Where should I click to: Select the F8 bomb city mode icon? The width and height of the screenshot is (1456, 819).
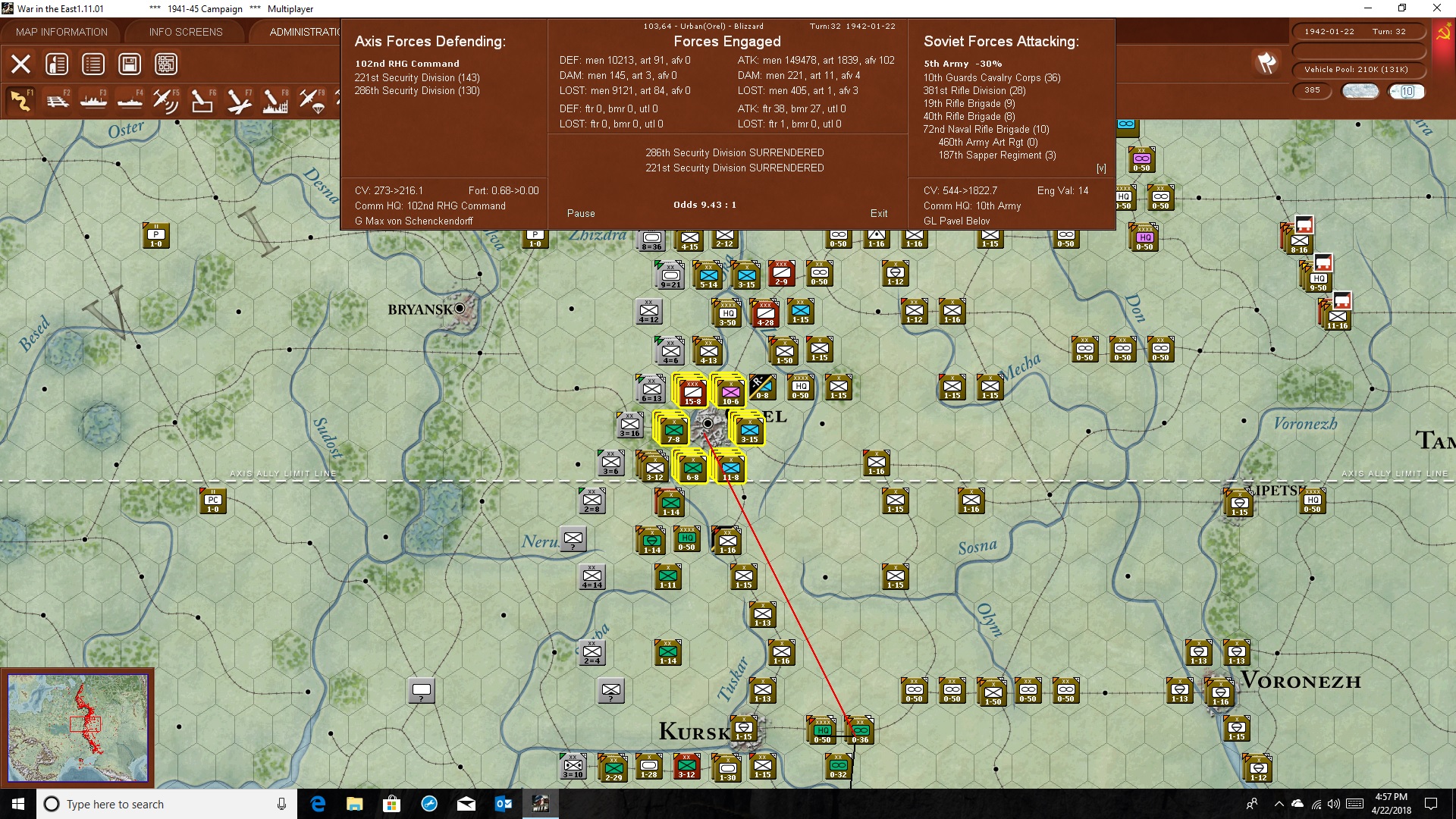click(x=275, y=100)
